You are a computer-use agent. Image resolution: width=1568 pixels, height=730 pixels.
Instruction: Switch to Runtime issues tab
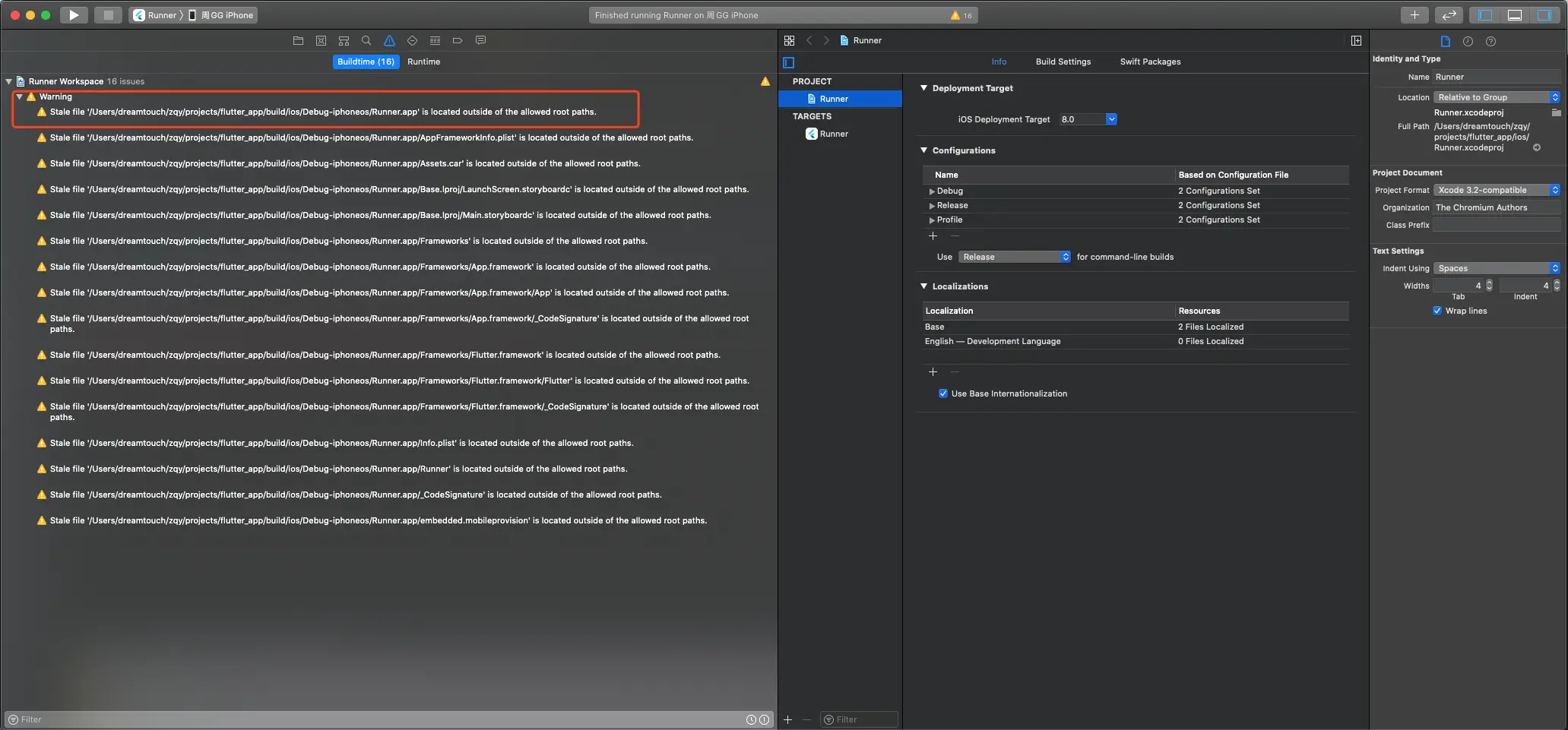423,62
